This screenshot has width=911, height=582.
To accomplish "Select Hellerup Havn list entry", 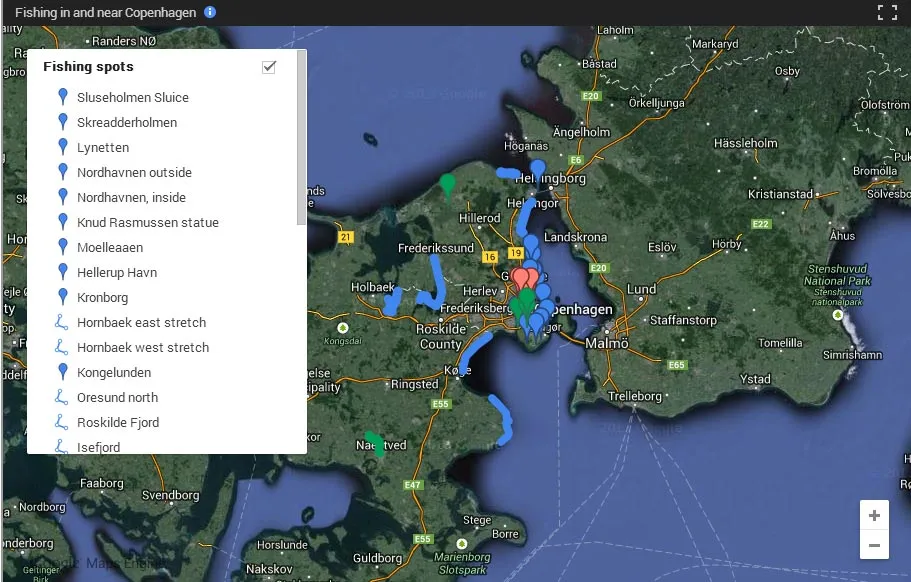I will pos(117,272).
